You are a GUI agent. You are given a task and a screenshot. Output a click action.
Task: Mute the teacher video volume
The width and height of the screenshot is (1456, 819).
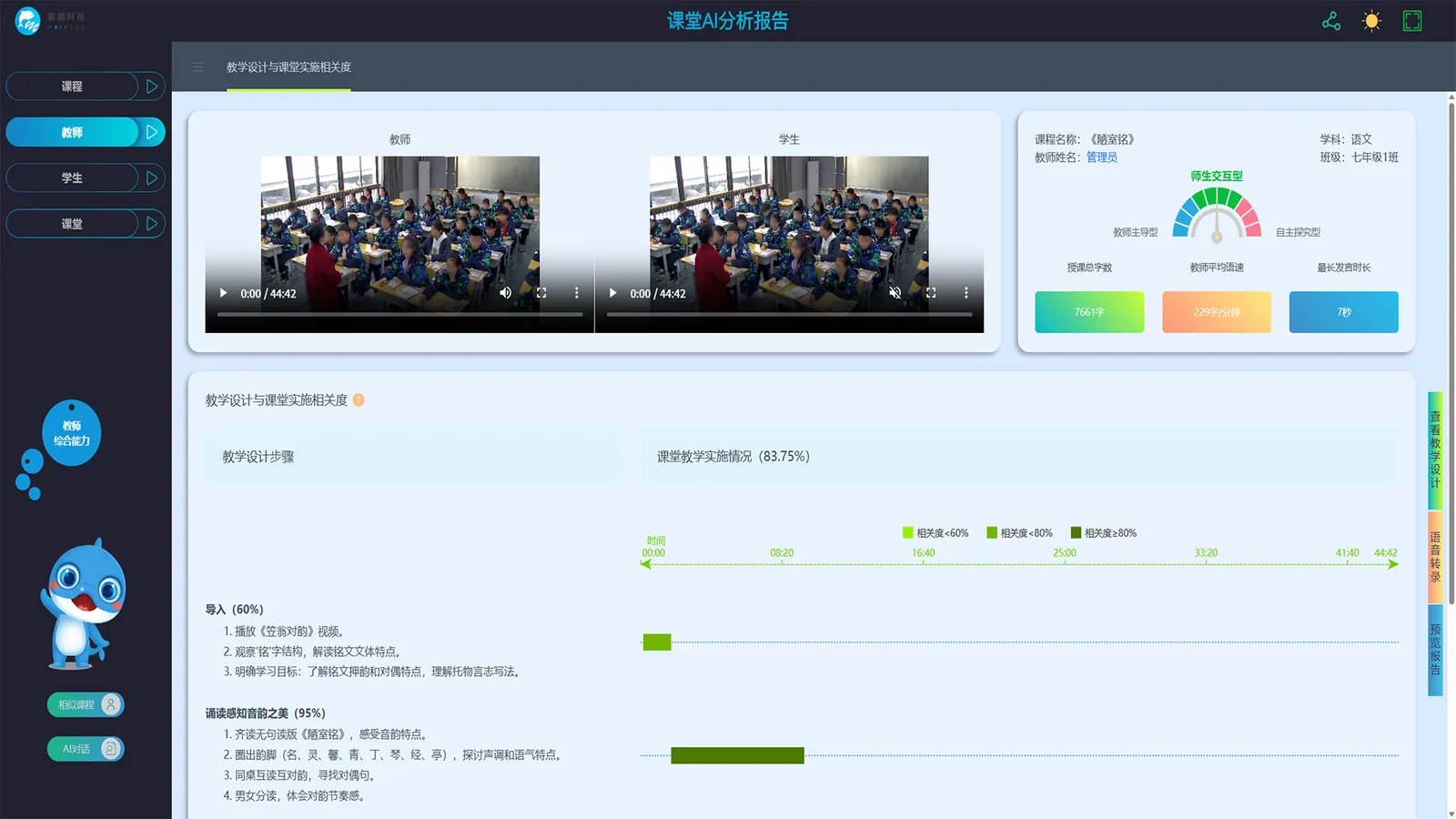[506, 293]
